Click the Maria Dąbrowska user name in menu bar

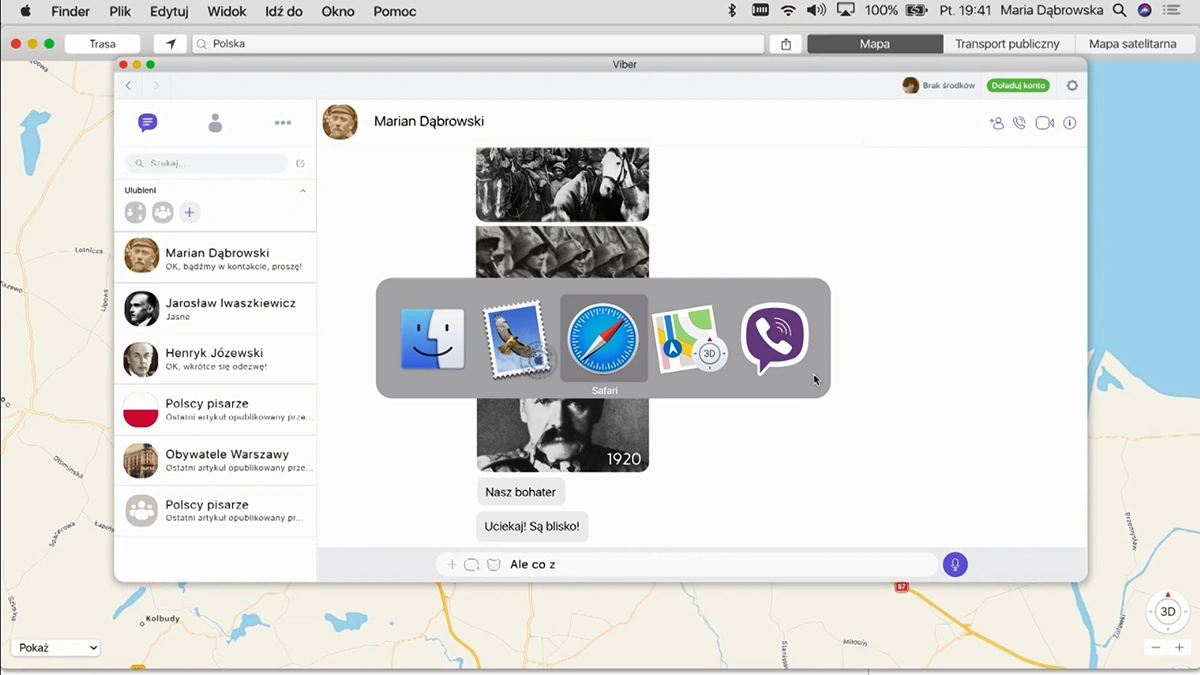(x=1051, y=11)
